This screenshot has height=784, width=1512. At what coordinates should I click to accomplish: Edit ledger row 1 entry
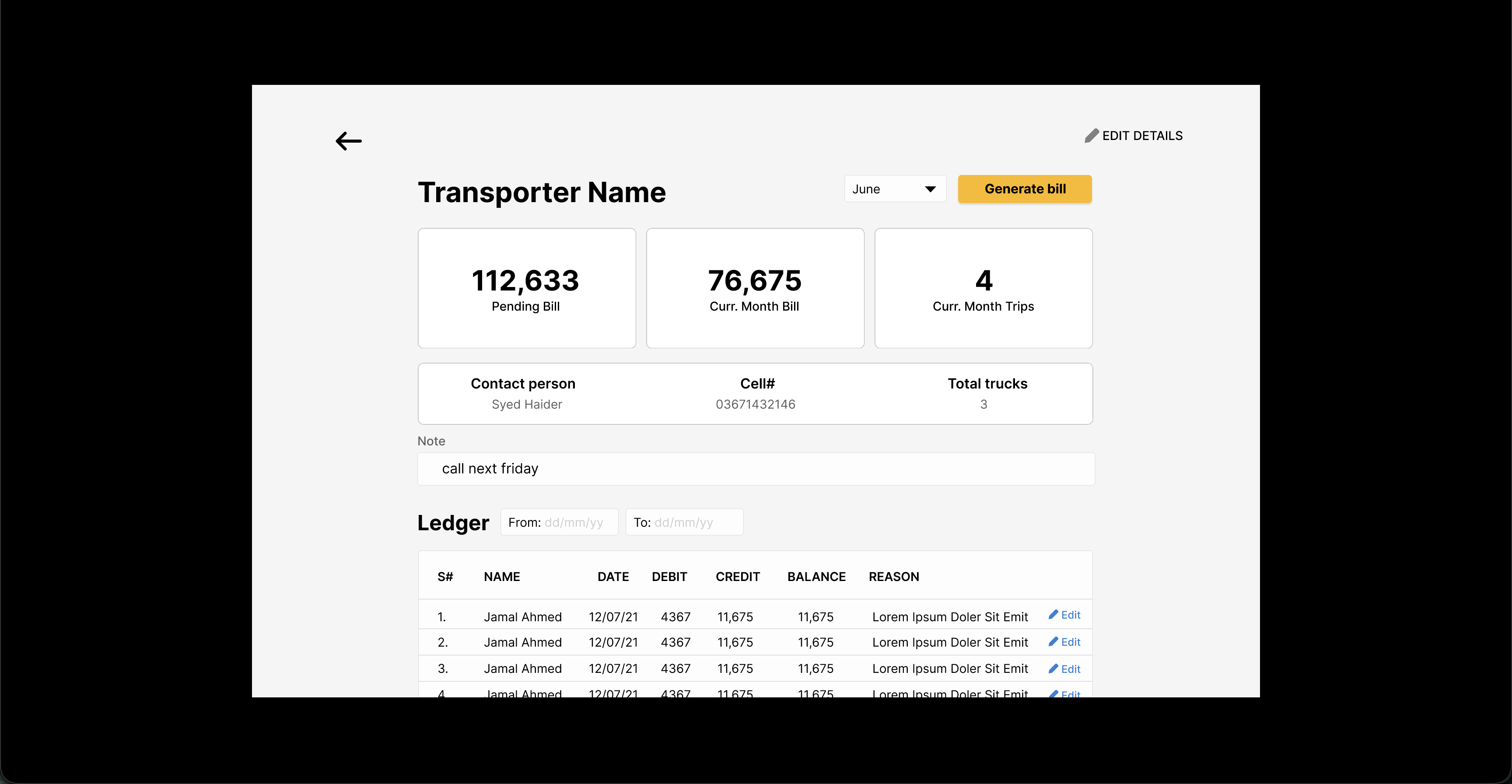1064,615
